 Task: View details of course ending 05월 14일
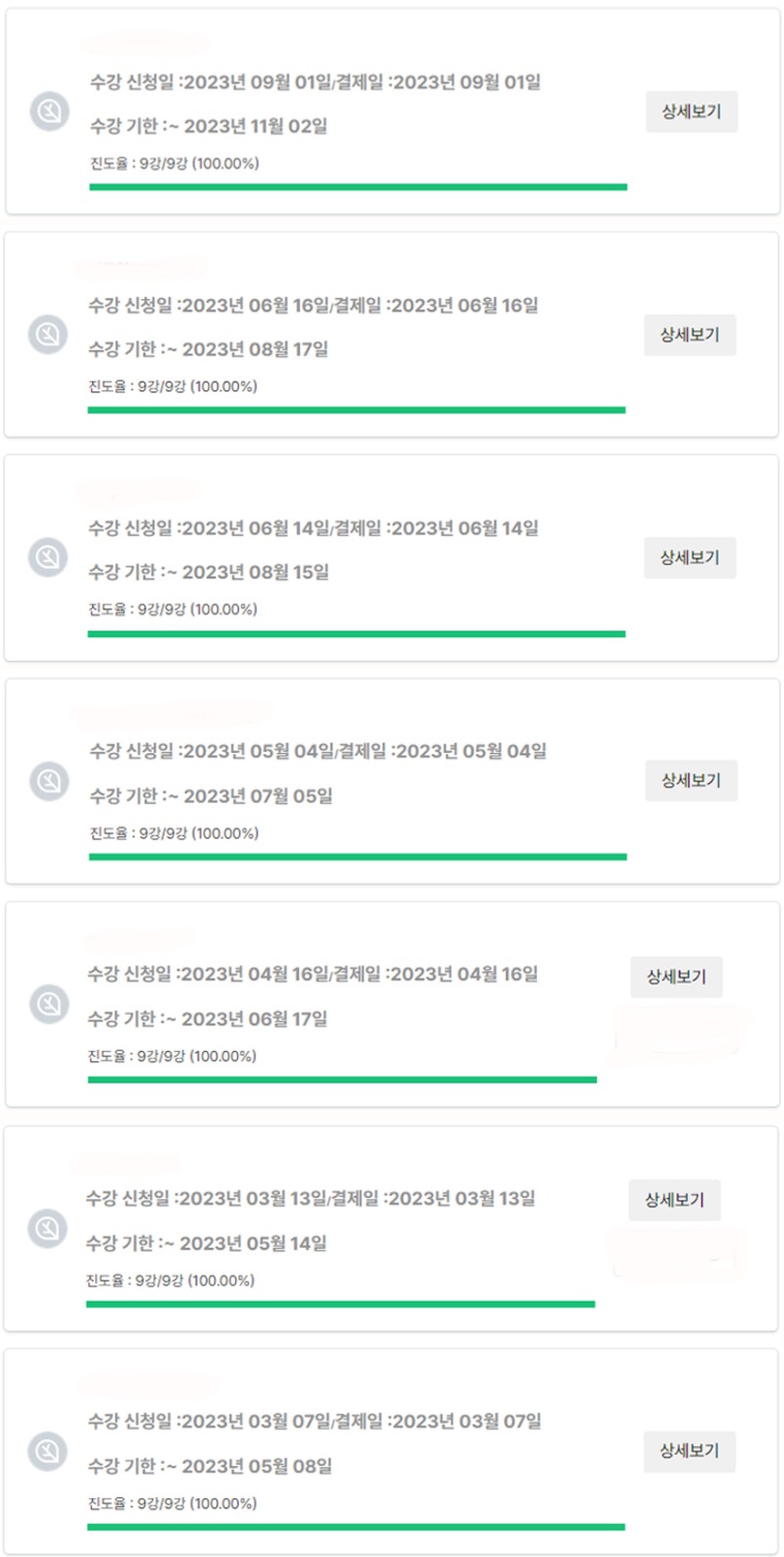tap(674, 1200)
